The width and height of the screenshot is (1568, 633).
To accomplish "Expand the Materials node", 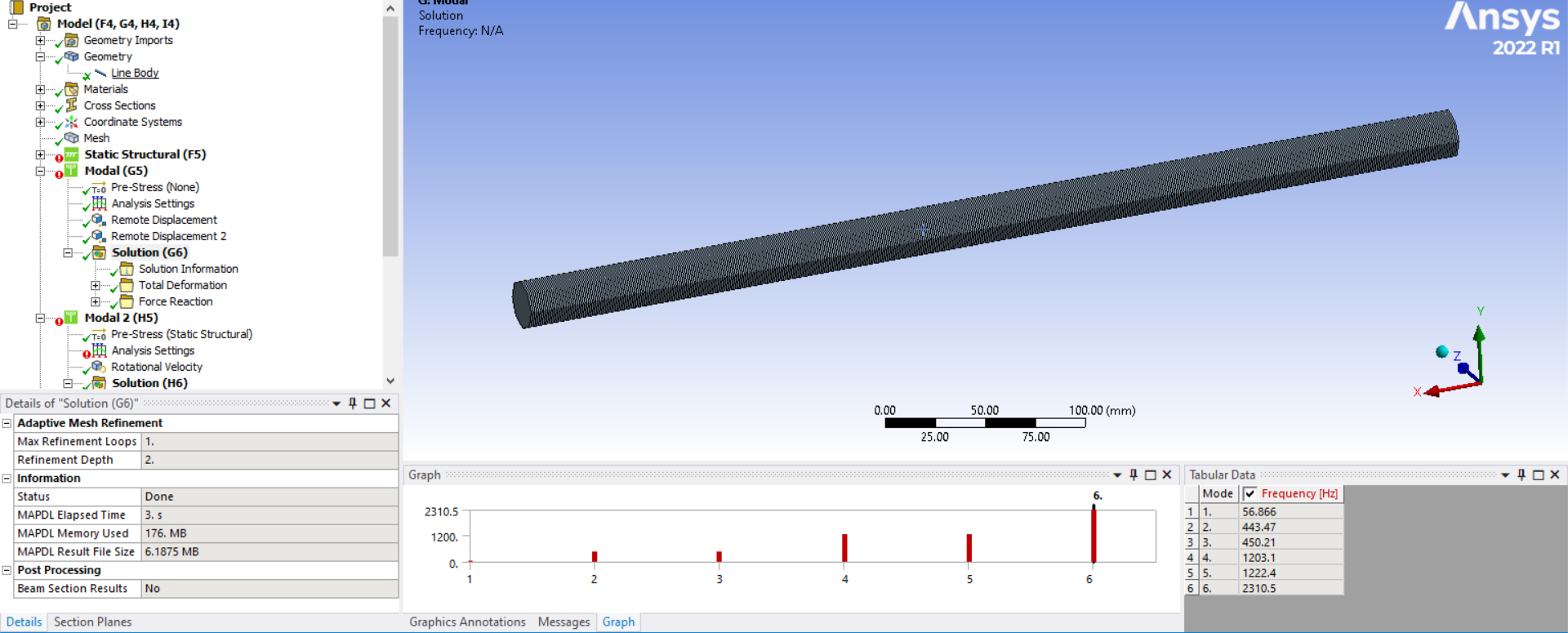I will click(x=40, y=89).
